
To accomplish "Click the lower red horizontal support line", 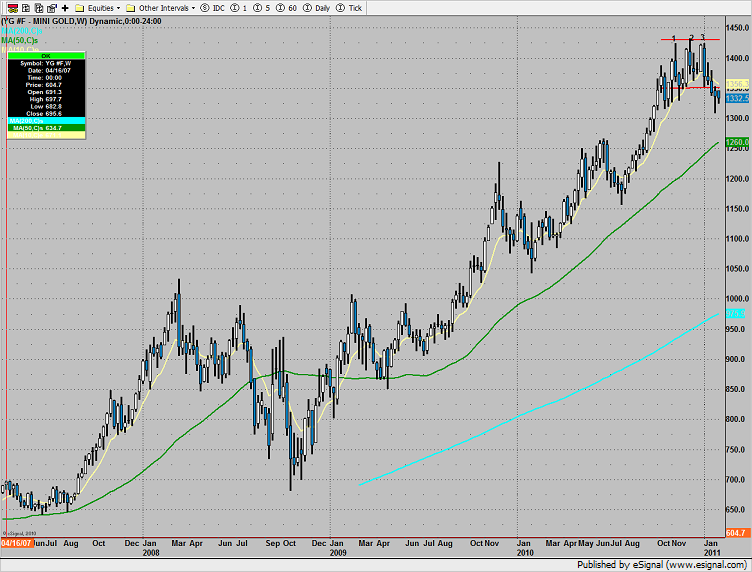I will (691, 88).
